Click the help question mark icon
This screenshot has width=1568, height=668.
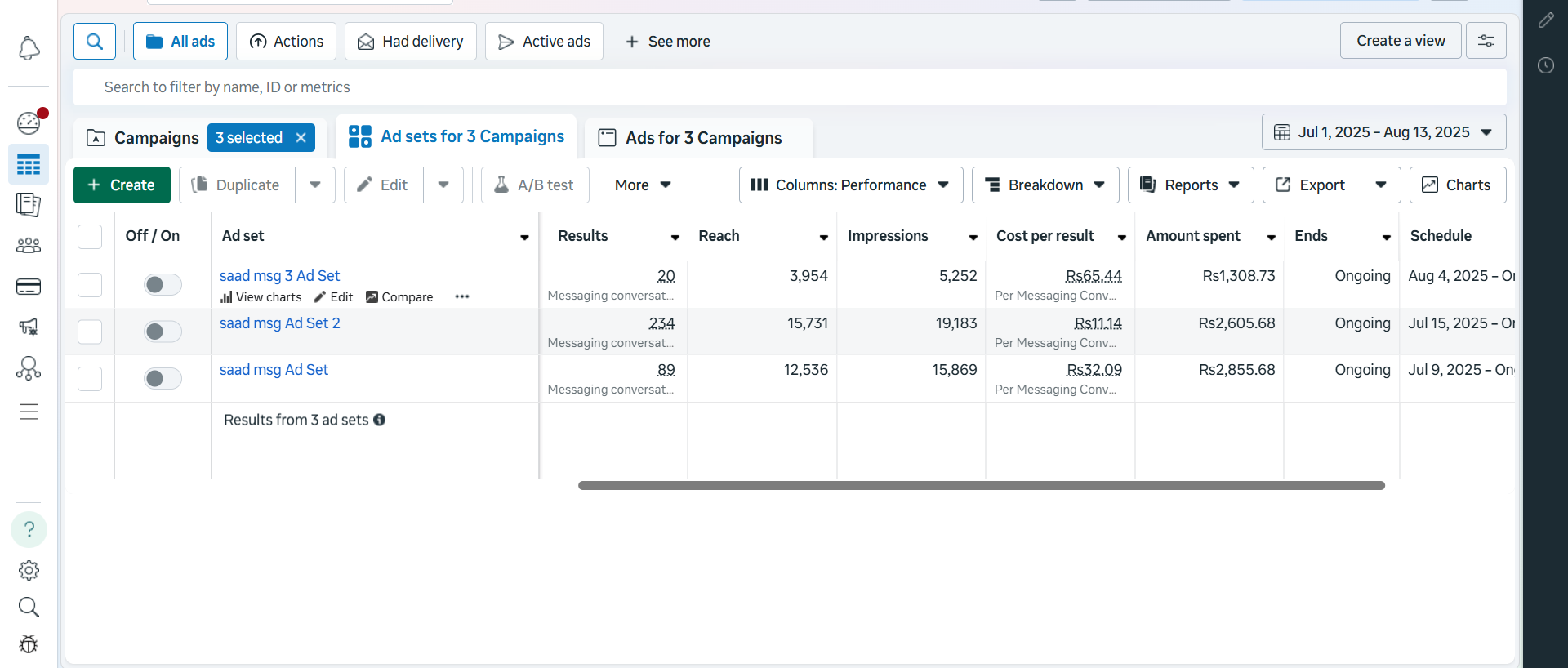point(29,530)
